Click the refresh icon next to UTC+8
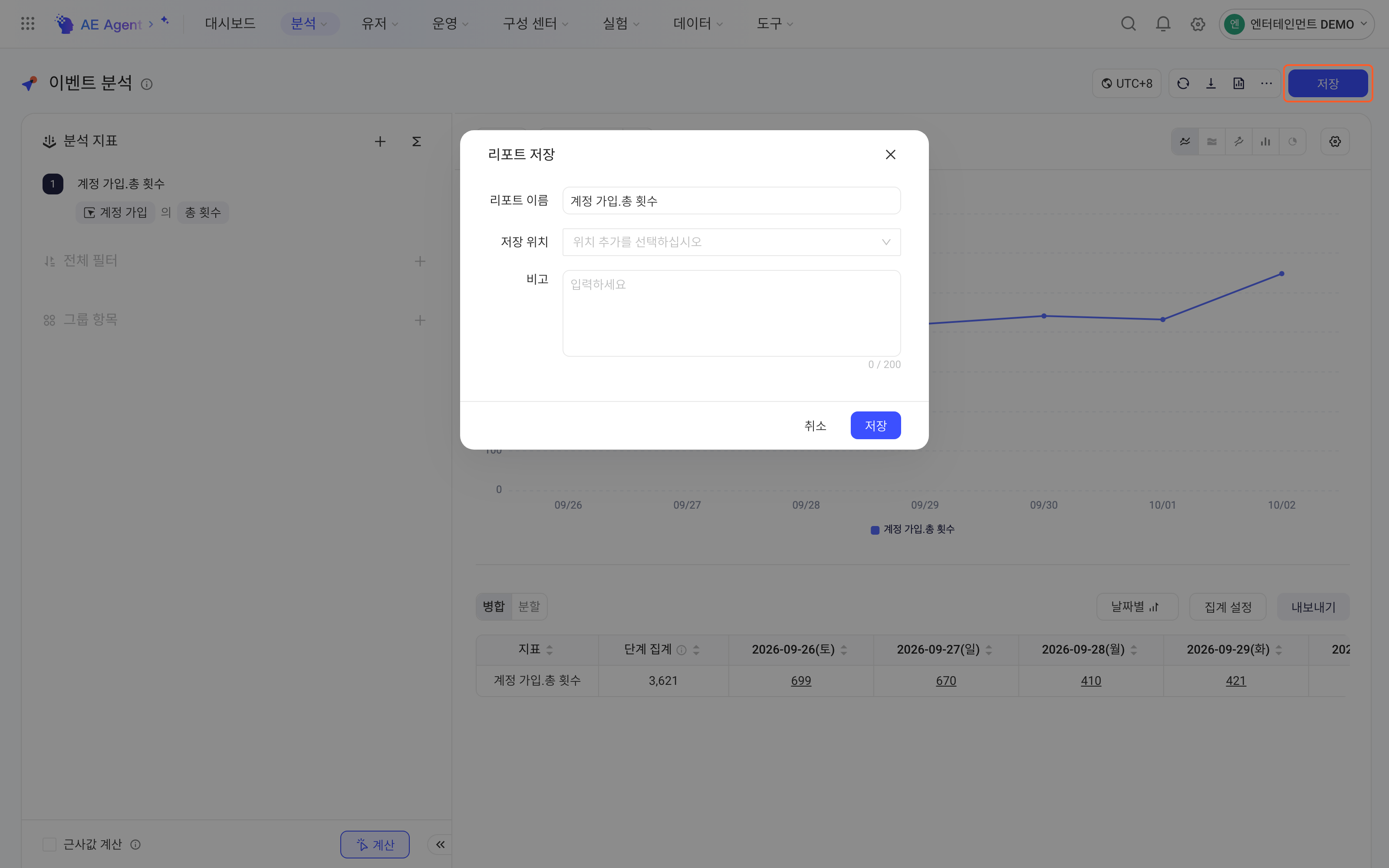This screenshot has height=868, width=1389. [1183, 84]
